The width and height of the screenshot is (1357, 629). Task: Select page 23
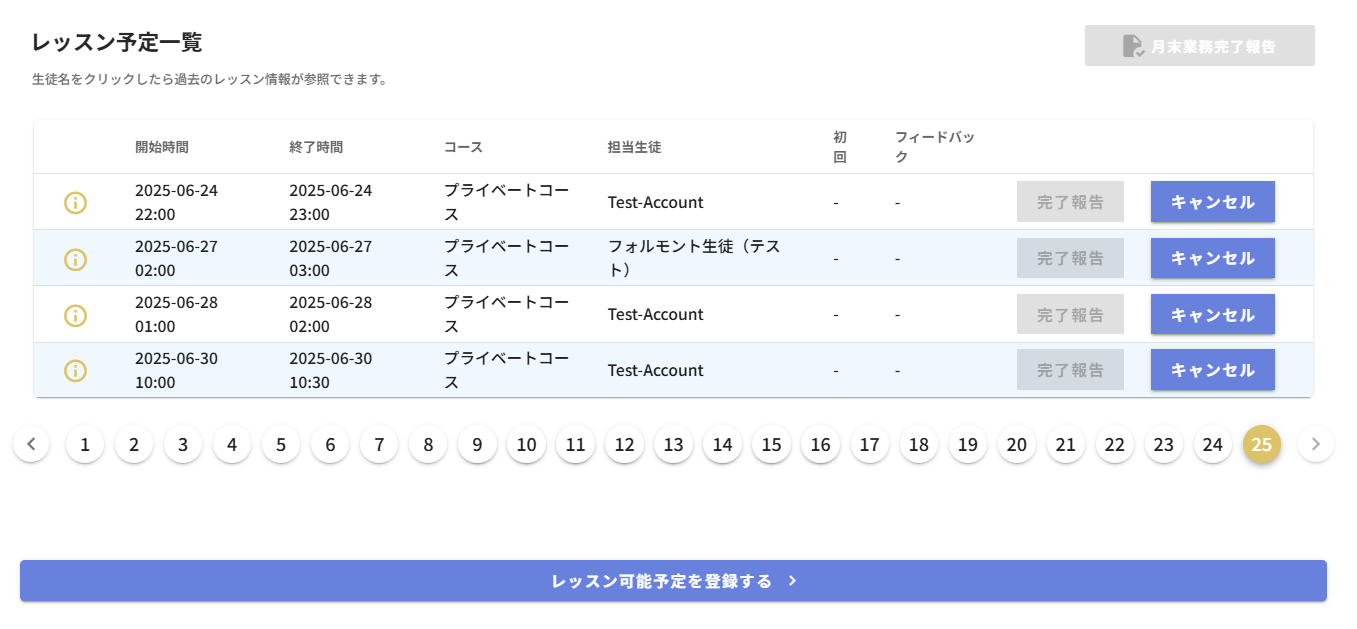click(1163, 444)
